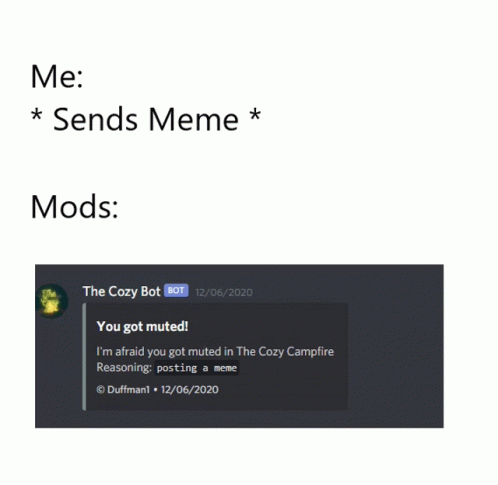498x485 pixels.
Task: Click the blue BOT badge
Action: [176, 291]
